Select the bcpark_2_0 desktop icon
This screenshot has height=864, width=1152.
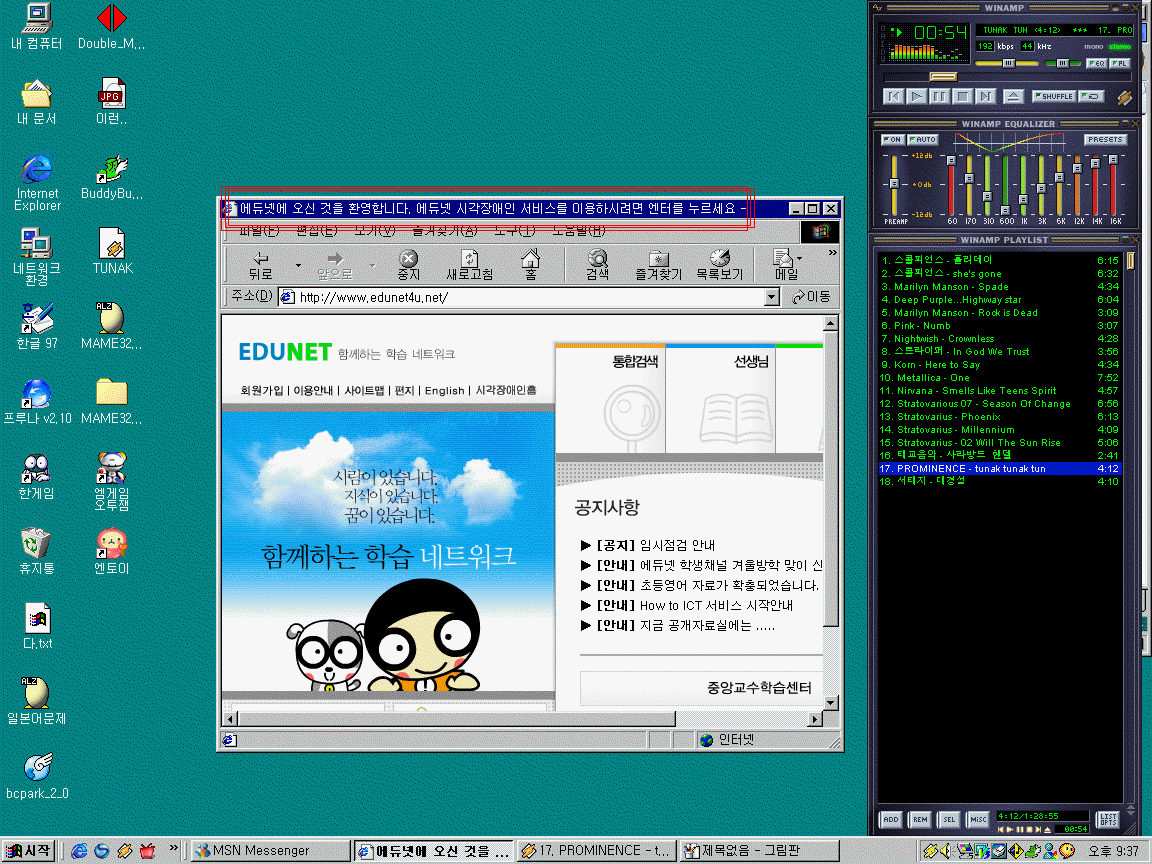click(x=37, y=777)
